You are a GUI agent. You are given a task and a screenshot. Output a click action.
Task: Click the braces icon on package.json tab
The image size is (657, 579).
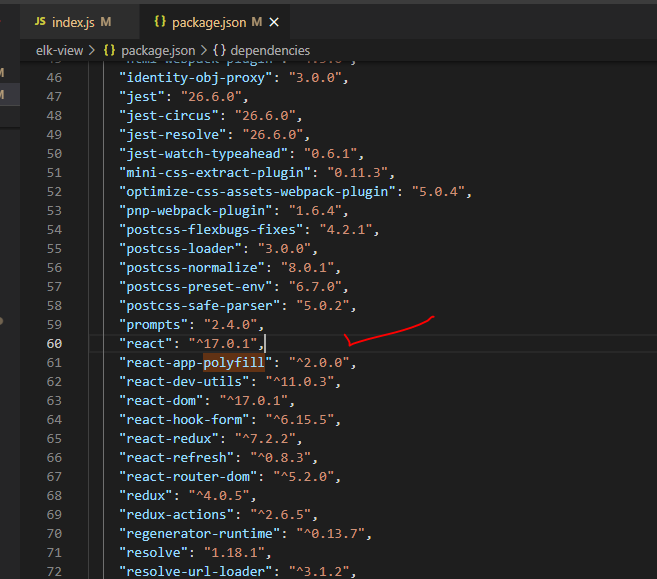coord(160,22)
